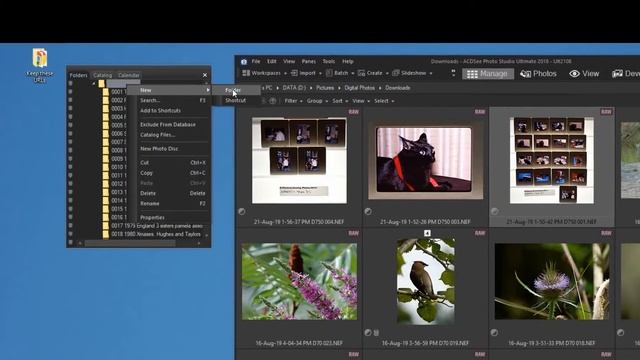Open the Import dropdown
The width and height of the screenshot is (640, 360).
[306, 73]
